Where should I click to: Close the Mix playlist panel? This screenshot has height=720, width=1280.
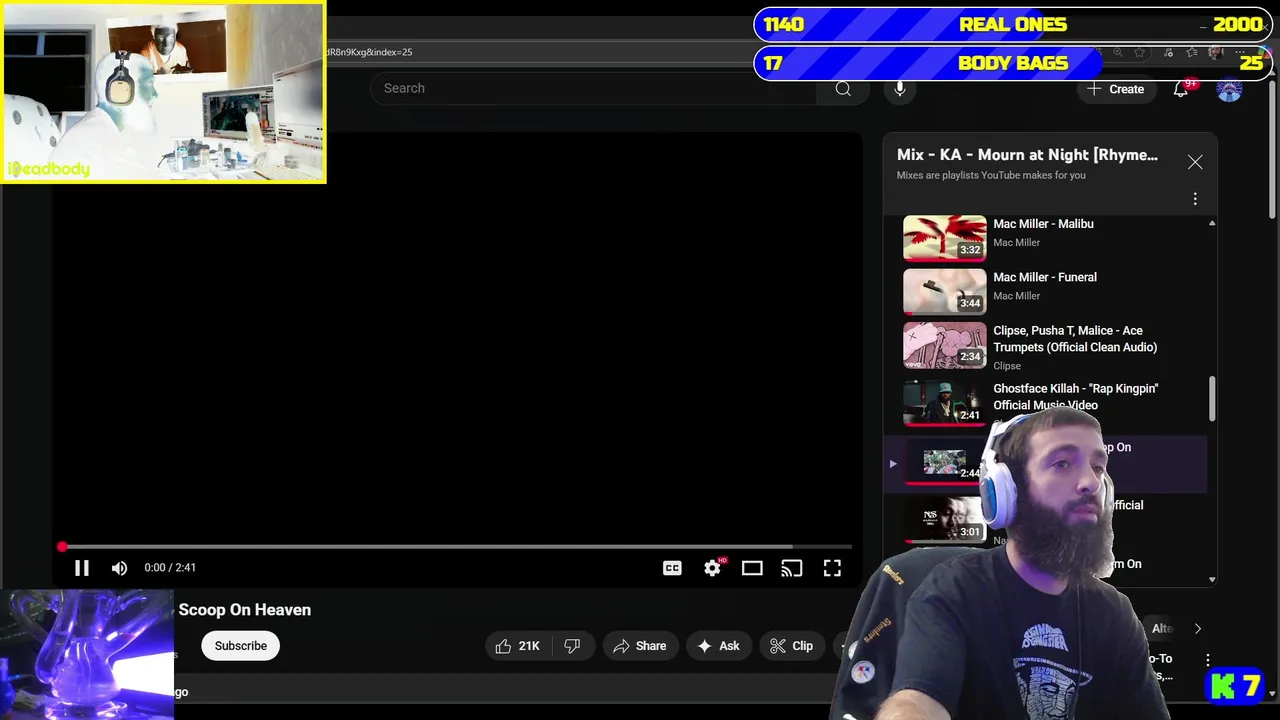tap(1195, 162)
